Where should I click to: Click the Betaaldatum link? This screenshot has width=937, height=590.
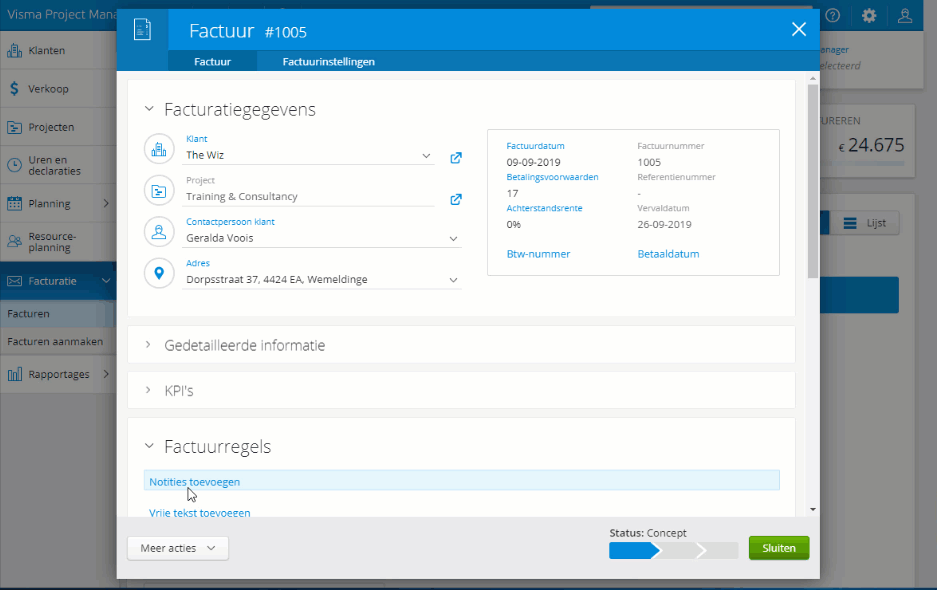pyautogui.click(x=668, y=254)
